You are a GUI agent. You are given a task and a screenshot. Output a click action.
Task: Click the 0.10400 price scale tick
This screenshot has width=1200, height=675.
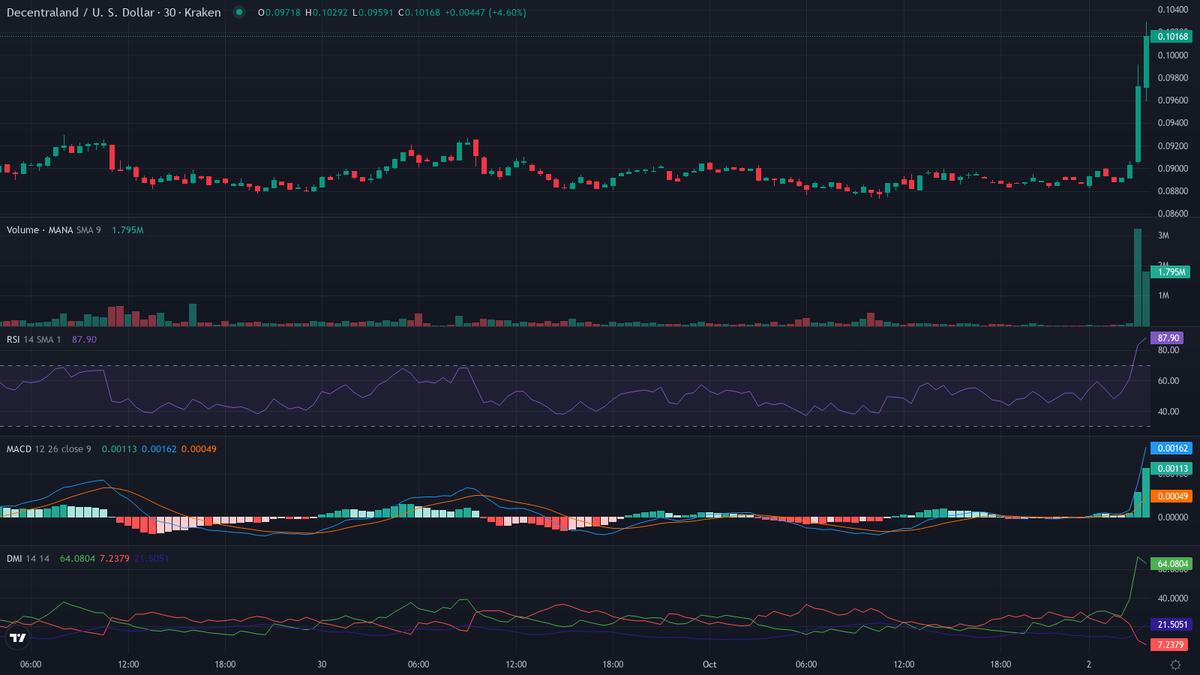(x=1172, y=9)
